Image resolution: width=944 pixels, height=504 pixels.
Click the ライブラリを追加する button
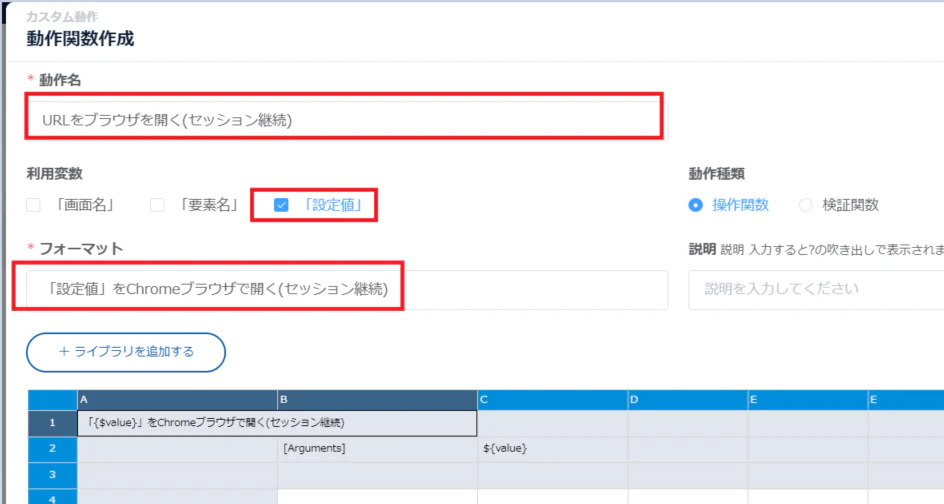point(126,352)
